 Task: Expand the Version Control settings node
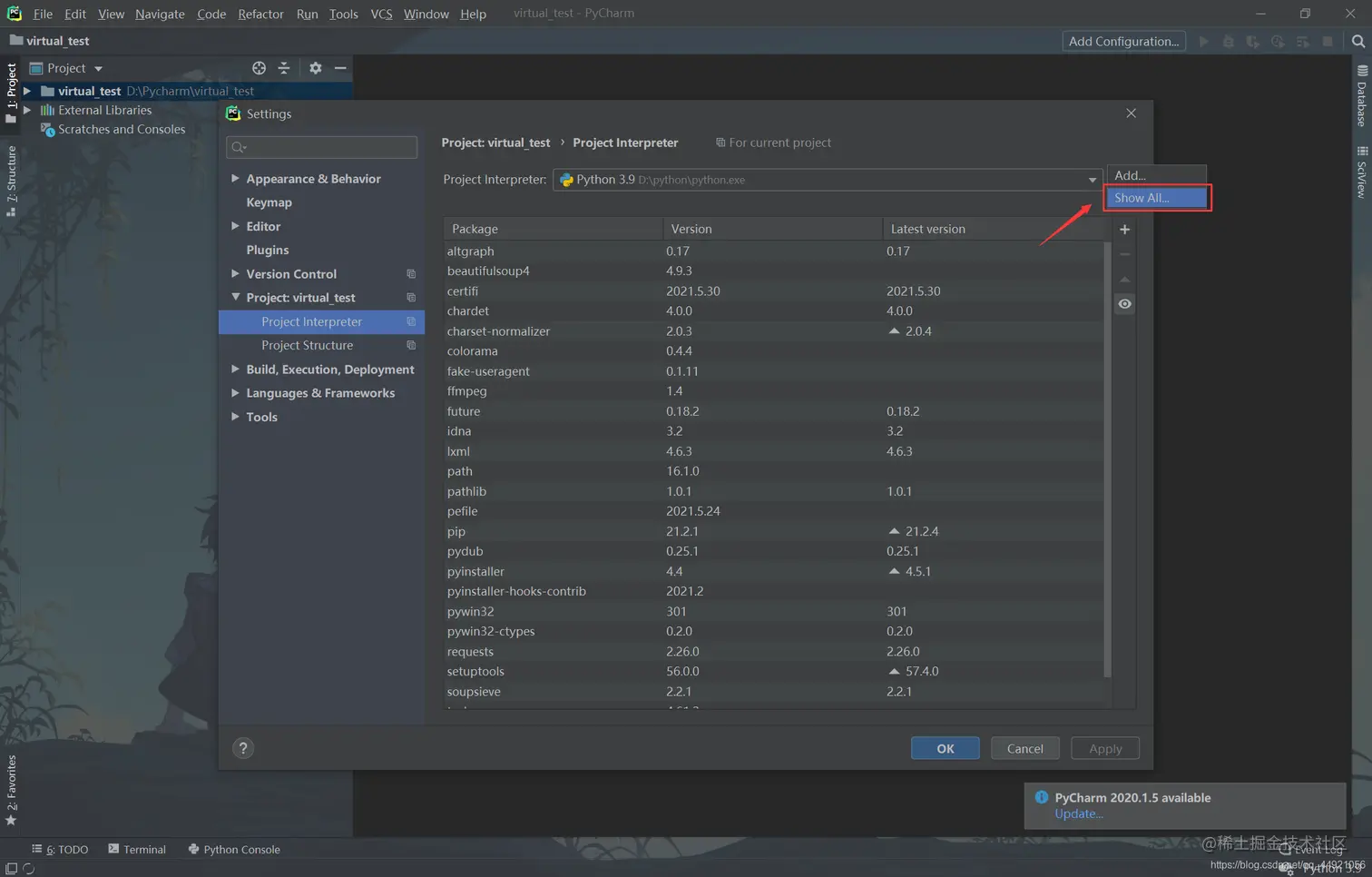[x=235, y=273]
